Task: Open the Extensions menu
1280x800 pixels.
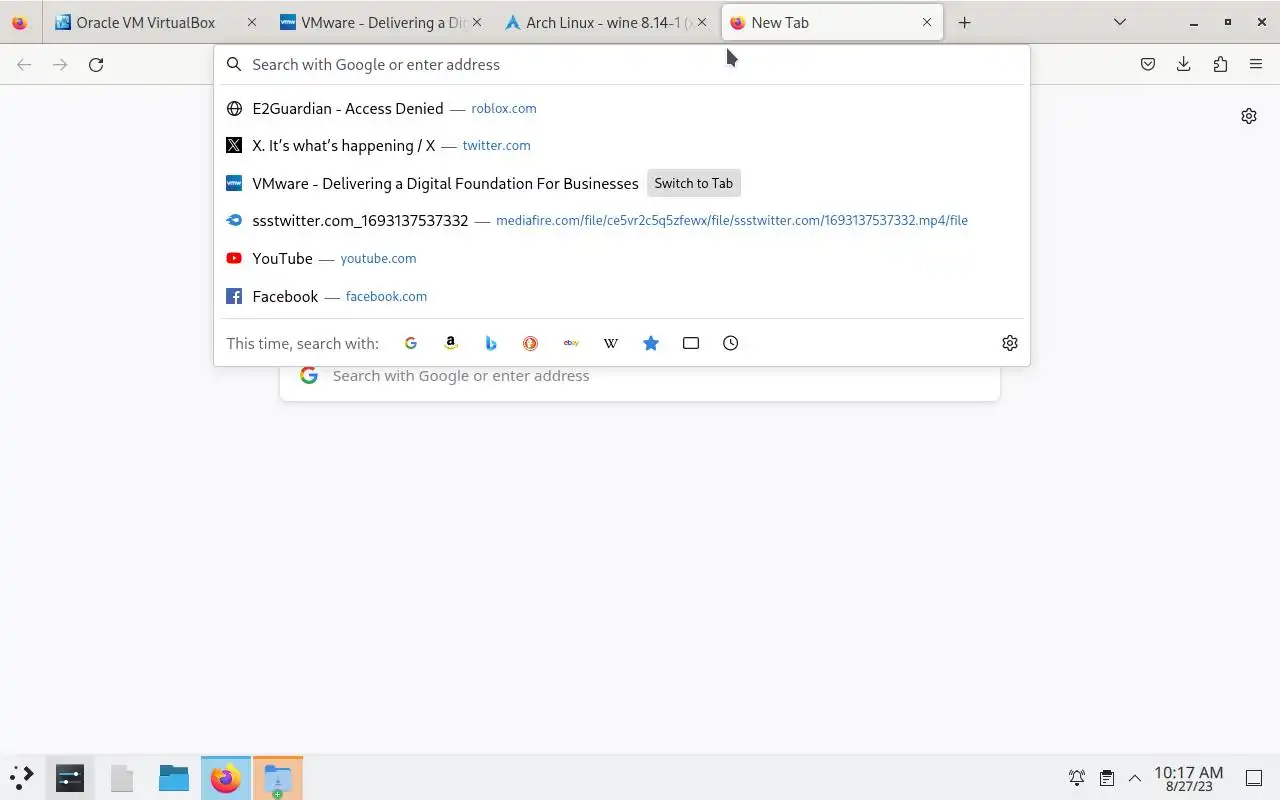Action: (x=1220, y=64)
